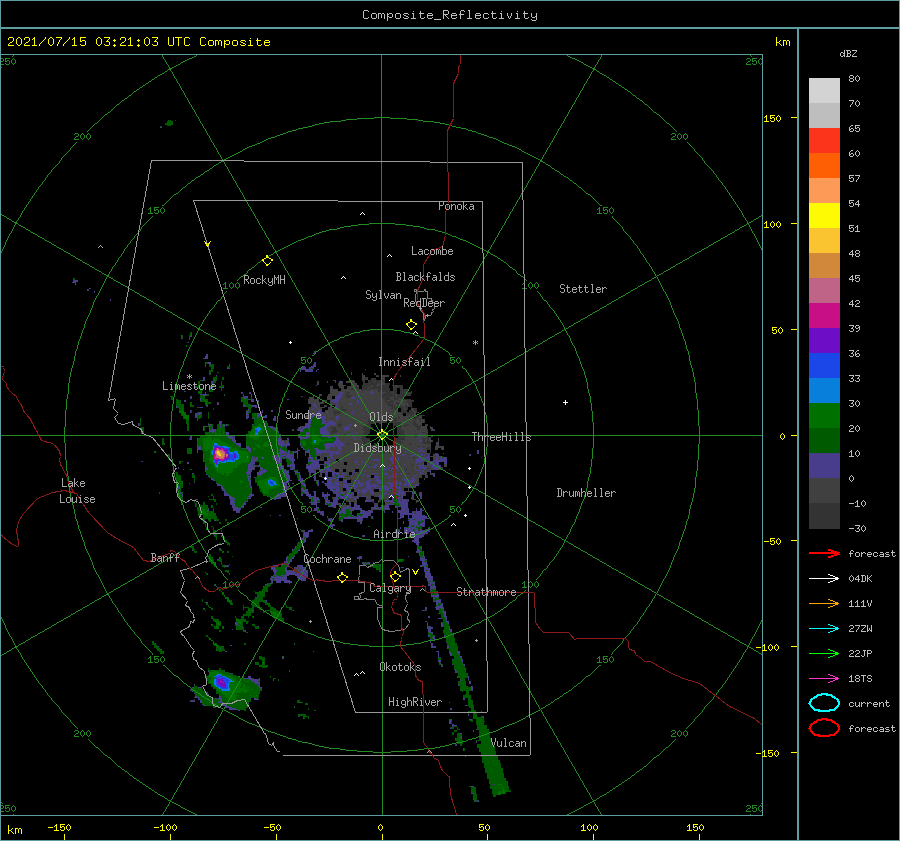Click the Cochrane label
Viewport: 900px width, 841px height.
click(327, 559)
